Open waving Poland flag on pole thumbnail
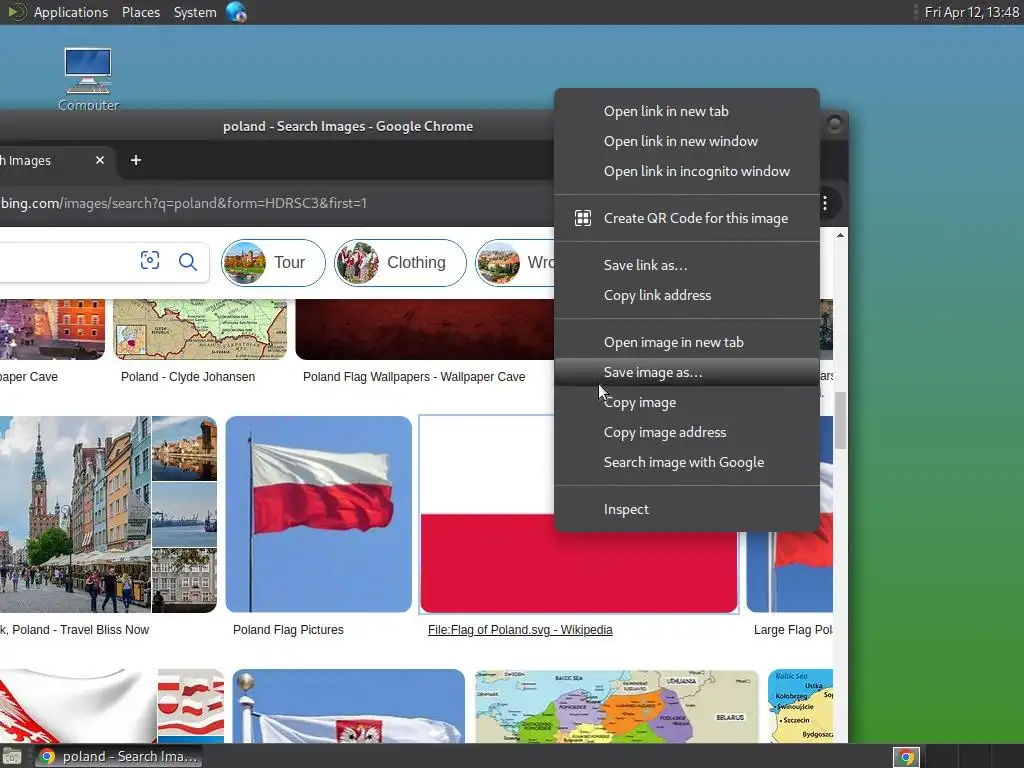The height and width of the screenshot is (768, 1024). coord(319,515)
